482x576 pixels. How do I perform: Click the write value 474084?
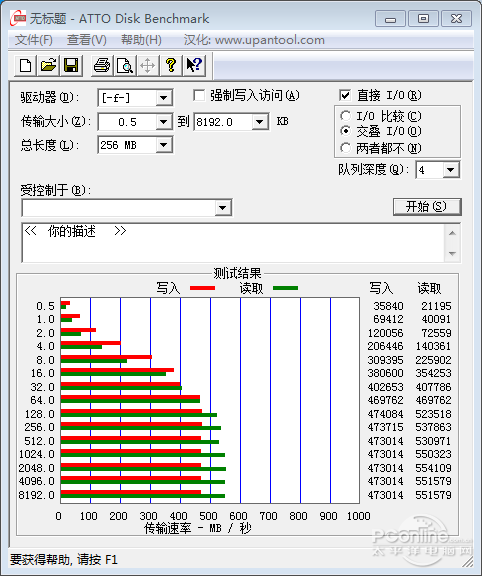[385, 414]
